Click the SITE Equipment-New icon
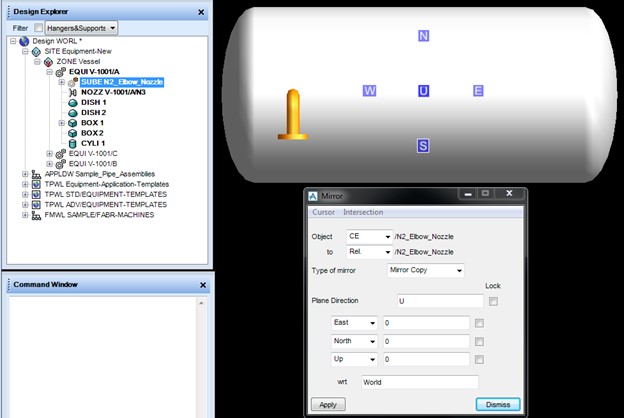This screenshot has width=624, height=418. [x=37, y=51]
